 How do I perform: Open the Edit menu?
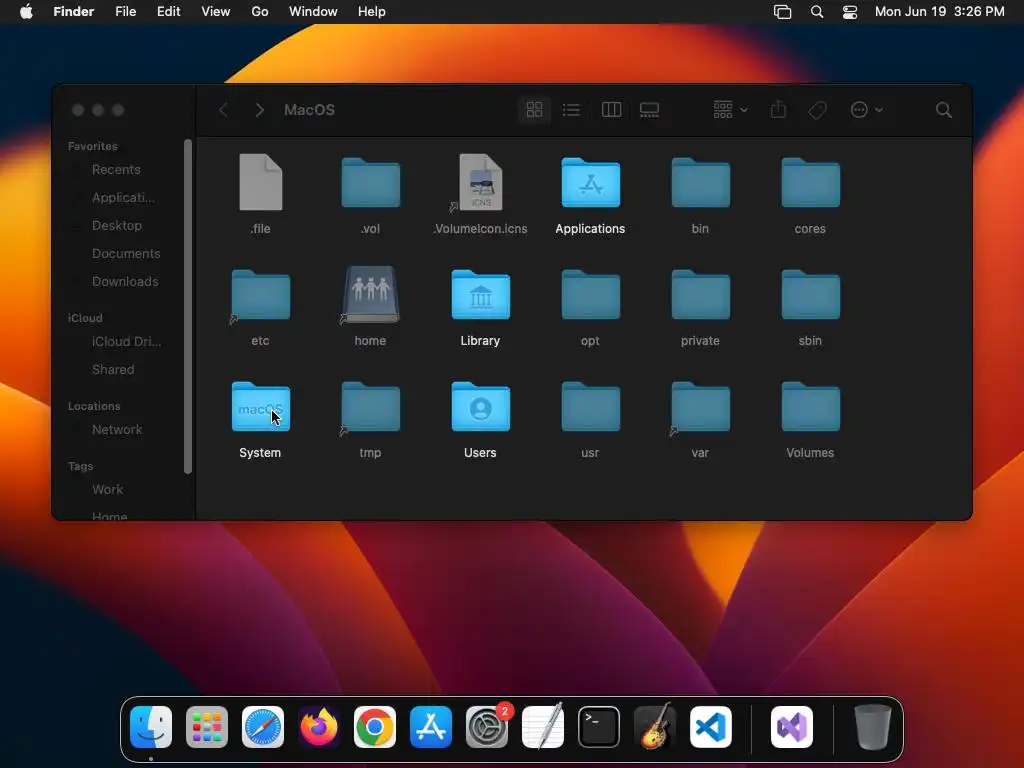168,12
